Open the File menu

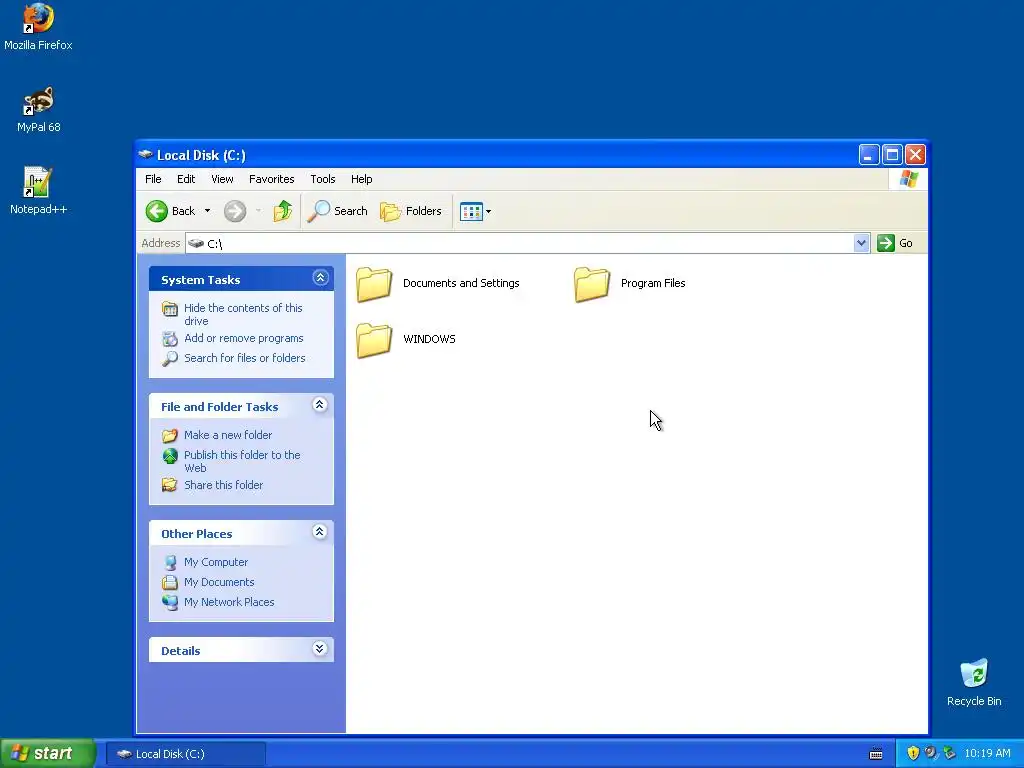point(153,179)
